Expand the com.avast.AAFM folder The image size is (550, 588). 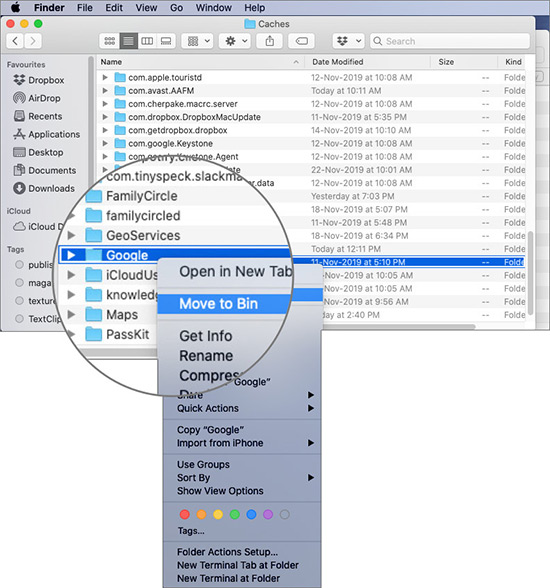pyautogui.click(x=105, y=90)
